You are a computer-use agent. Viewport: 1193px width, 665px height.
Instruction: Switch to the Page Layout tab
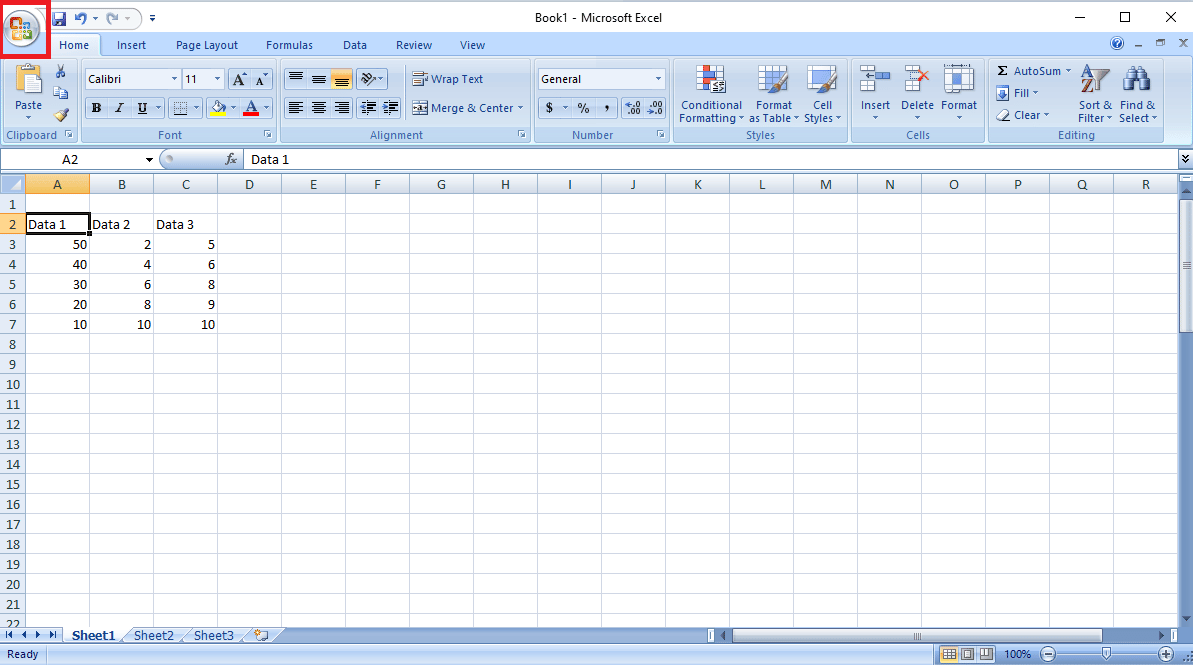[x=207, y=45]
